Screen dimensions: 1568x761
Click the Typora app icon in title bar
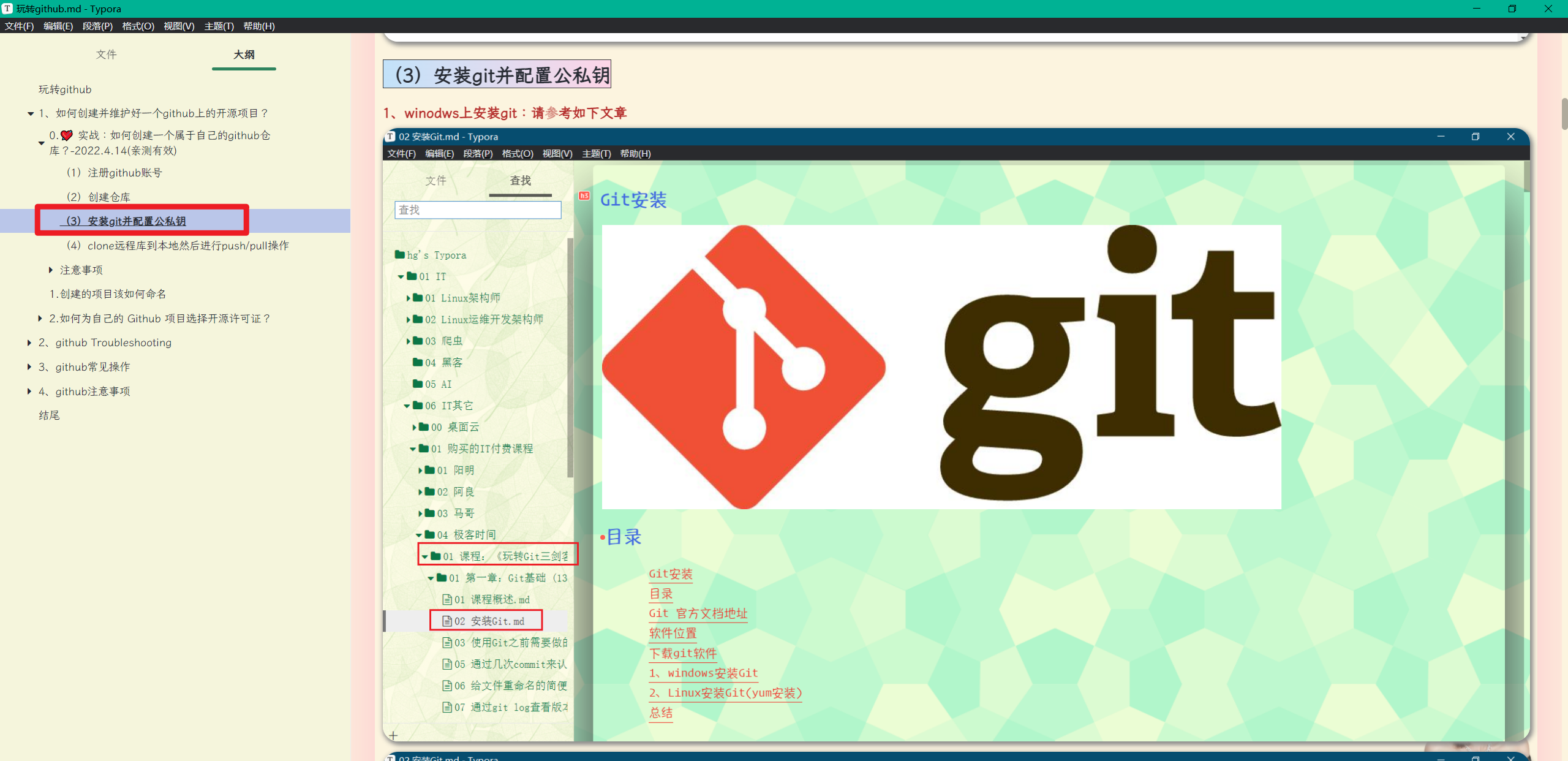click(7, 9)
